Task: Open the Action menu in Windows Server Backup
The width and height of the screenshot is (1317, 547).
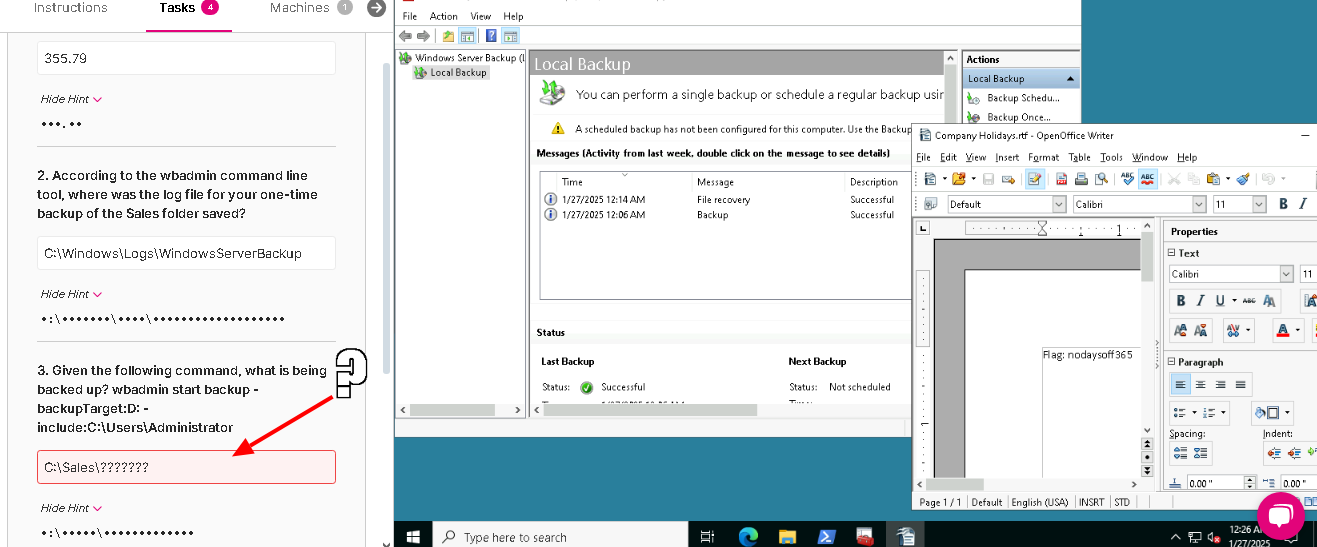Action: pos(443,16)
